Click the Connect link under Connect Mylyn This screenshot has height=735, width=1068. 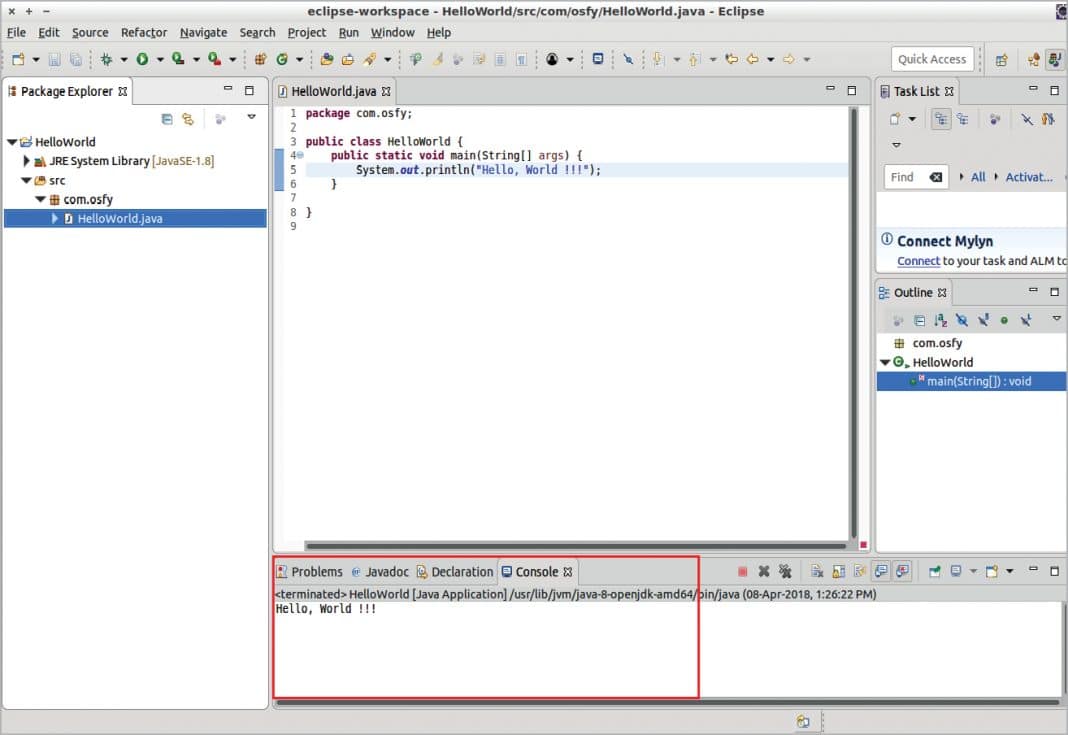(x=917, y=261)
